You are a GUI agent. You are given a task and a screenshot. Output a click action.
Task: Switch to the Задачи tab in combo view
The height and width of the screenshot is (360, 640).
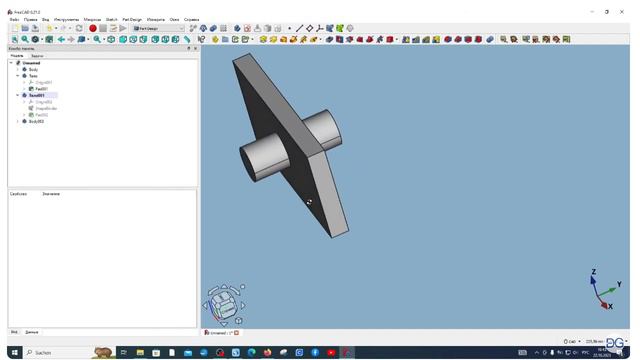click(x=37, y=56)
